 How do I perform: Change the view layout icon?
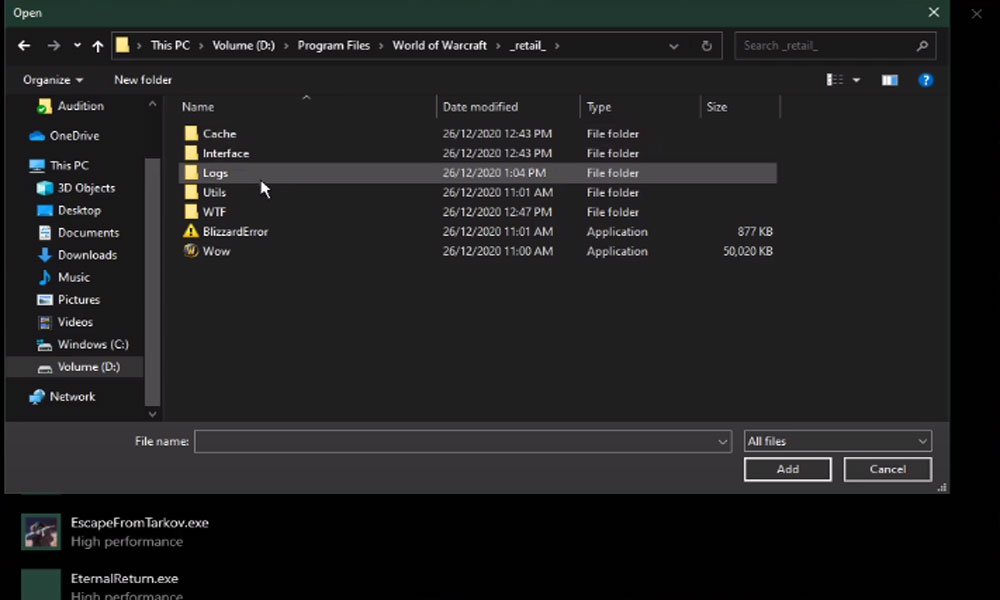(835, 80)
